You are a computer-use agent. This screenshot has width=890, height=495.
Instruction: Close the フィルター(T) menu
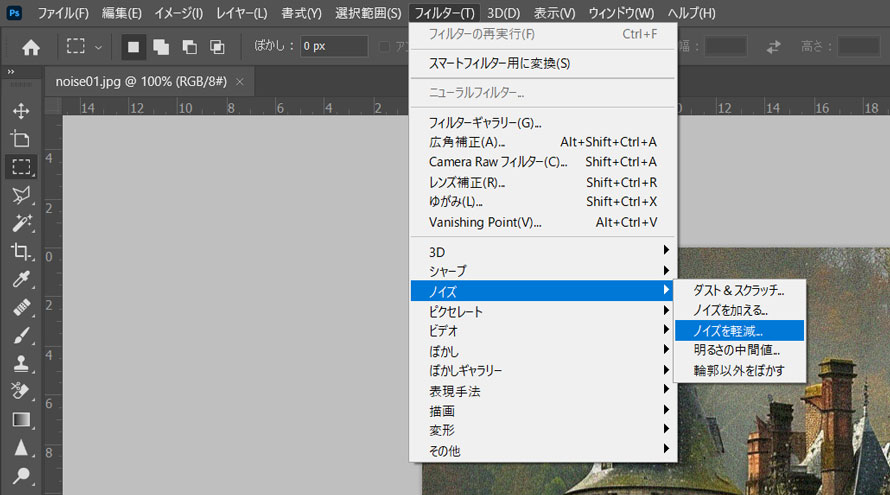click(444, 12)
